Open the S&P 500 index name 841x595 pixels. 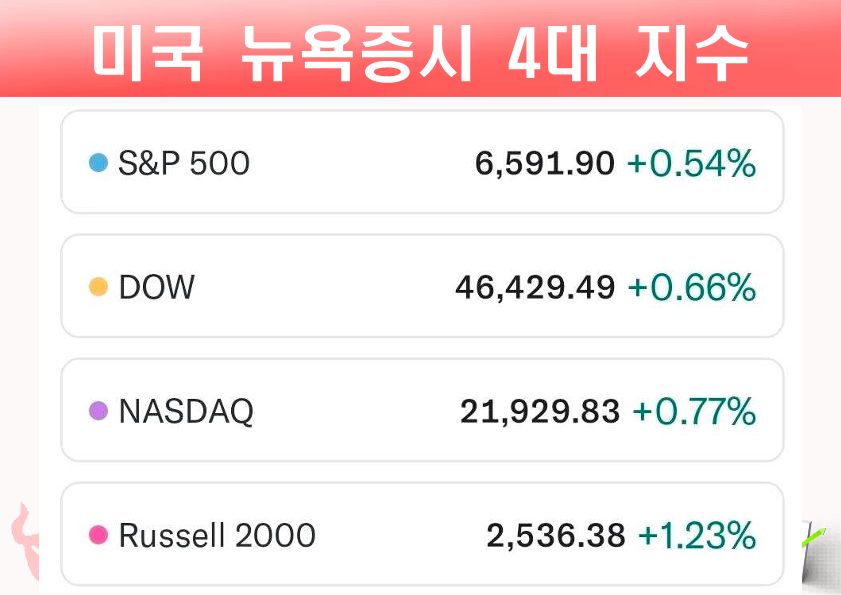[183, 163]
